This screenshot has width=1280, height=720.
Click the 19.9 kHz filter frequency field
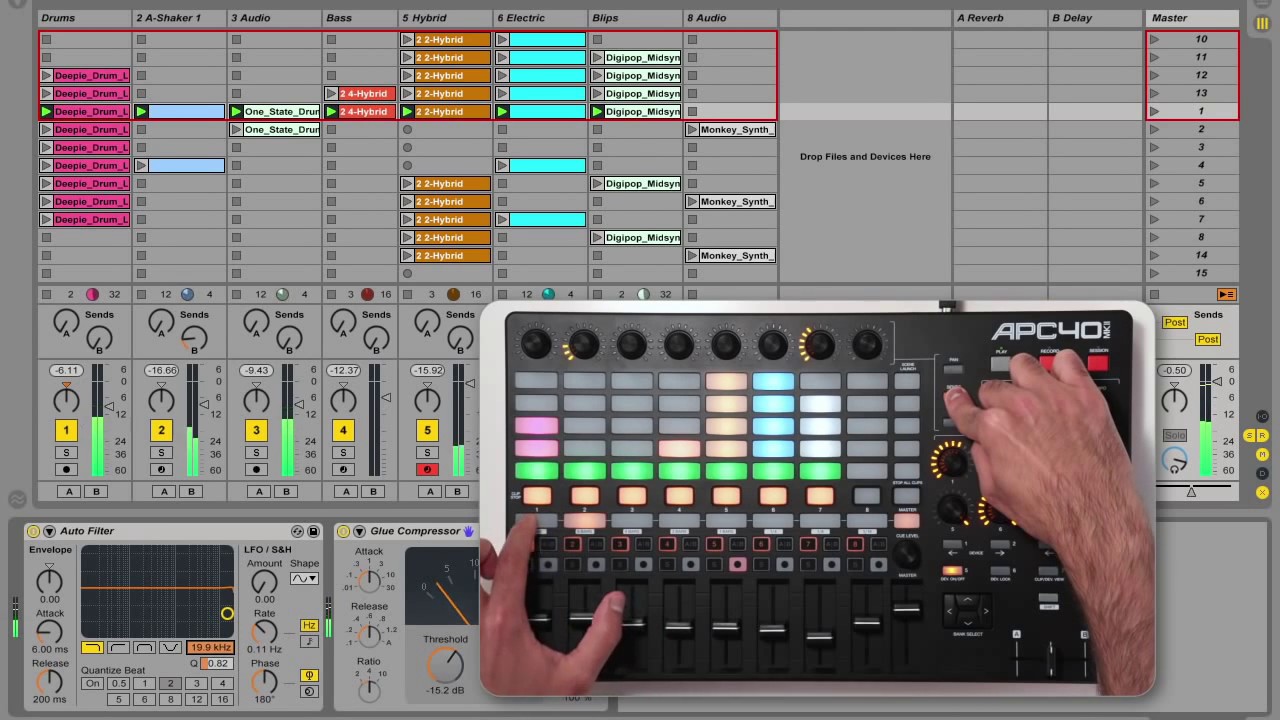(210, 648)
